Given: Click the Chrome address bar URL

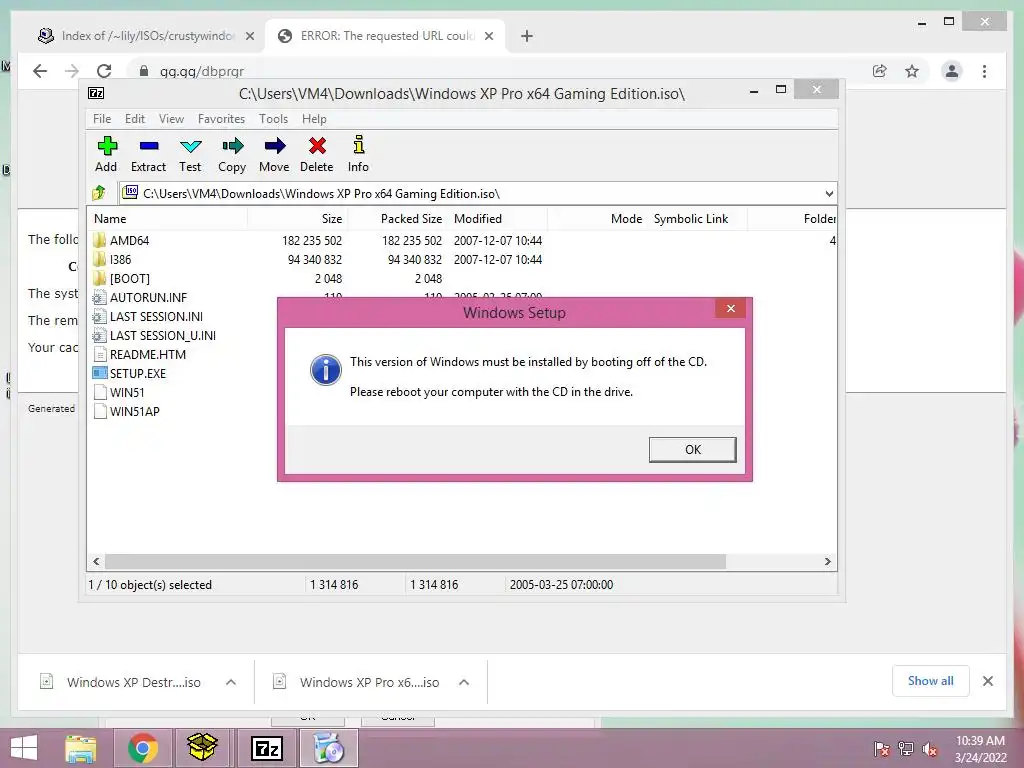Looking at the screenshot, I should pos(202,71).
